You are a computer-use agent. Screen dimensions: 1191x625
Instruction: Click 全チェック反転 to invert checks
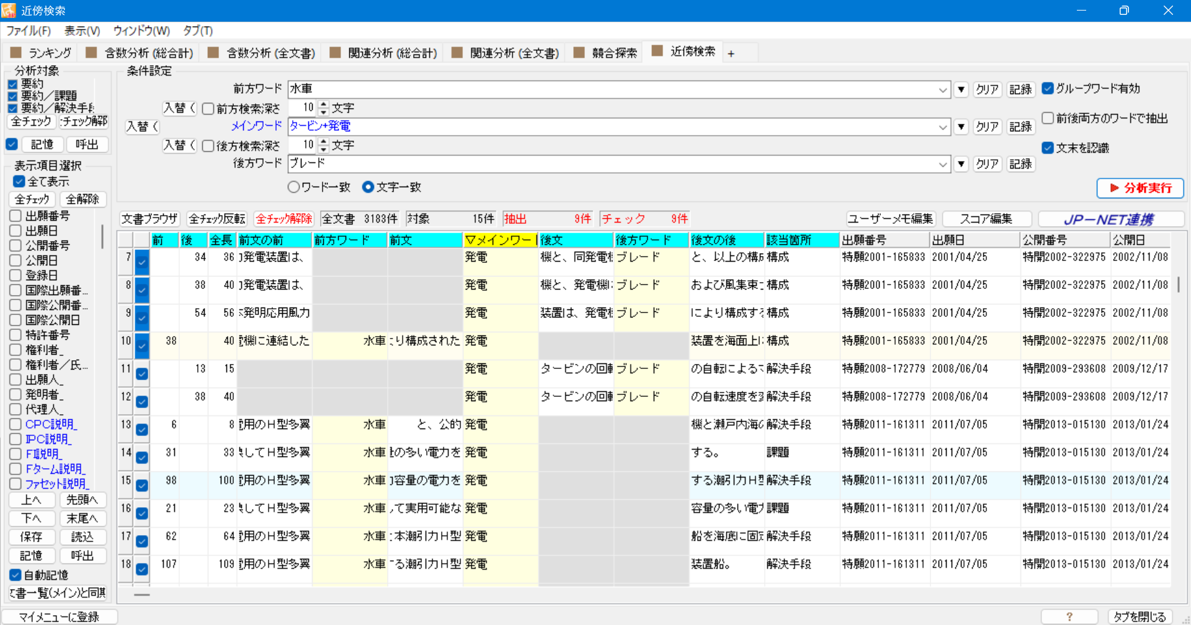(217, 219)
